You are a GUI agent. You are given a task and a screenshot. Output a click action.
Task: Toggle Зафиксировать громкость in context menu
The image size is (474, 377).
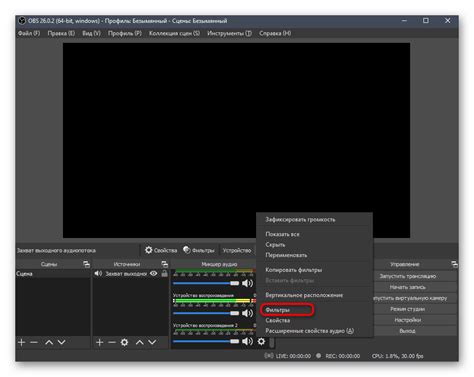click(x=314, y=220)
